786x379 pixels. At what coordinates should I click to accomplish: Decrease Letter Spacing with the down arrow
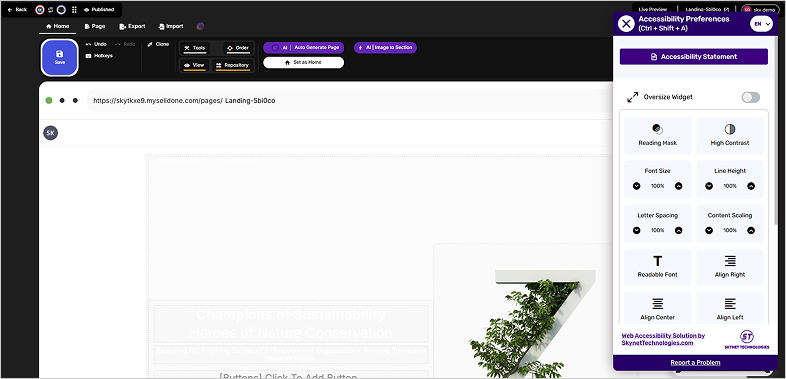tap(637, 231)
